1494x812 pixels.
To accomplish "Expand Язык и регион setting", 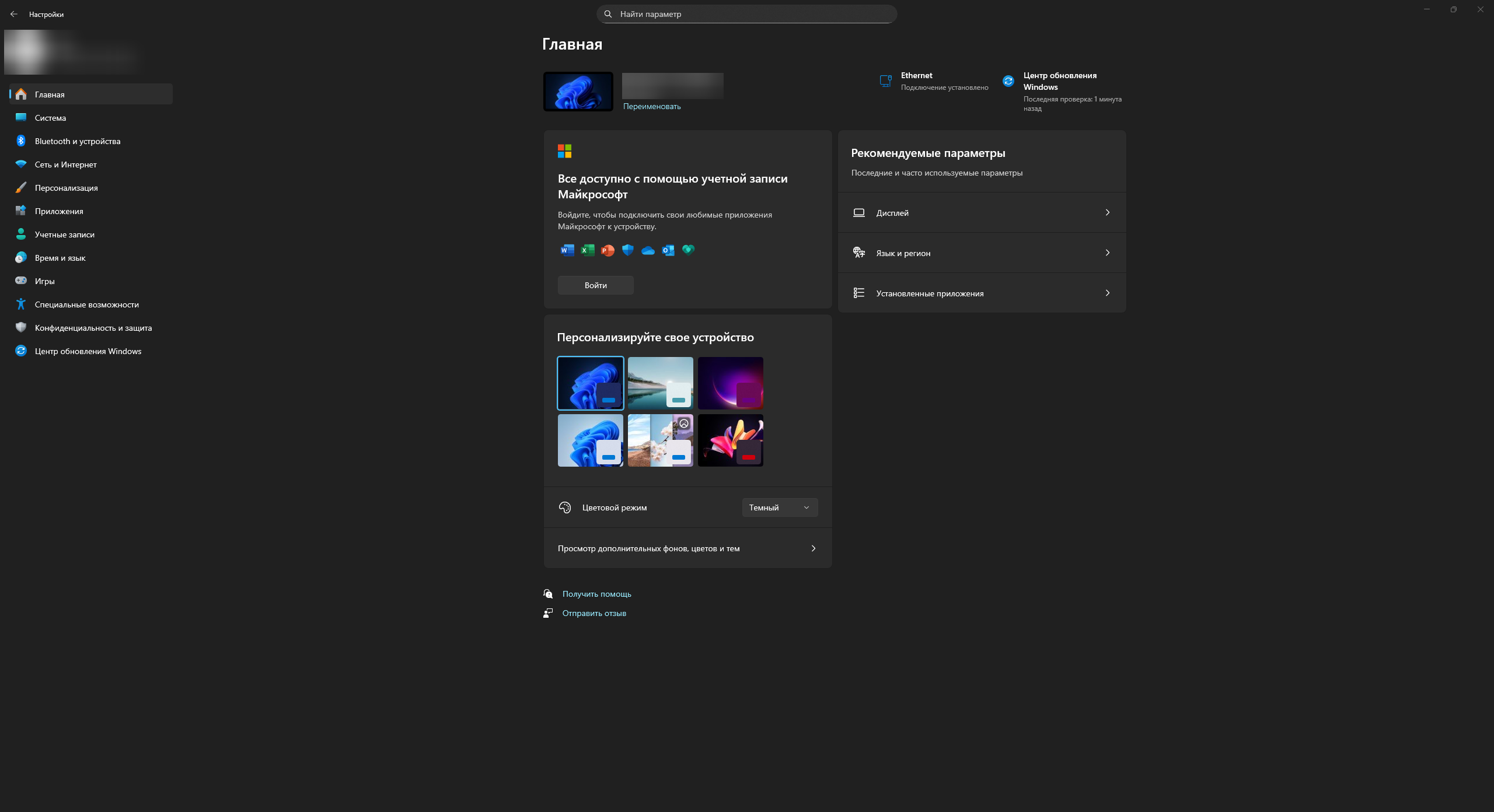I will tap(982, 253).
